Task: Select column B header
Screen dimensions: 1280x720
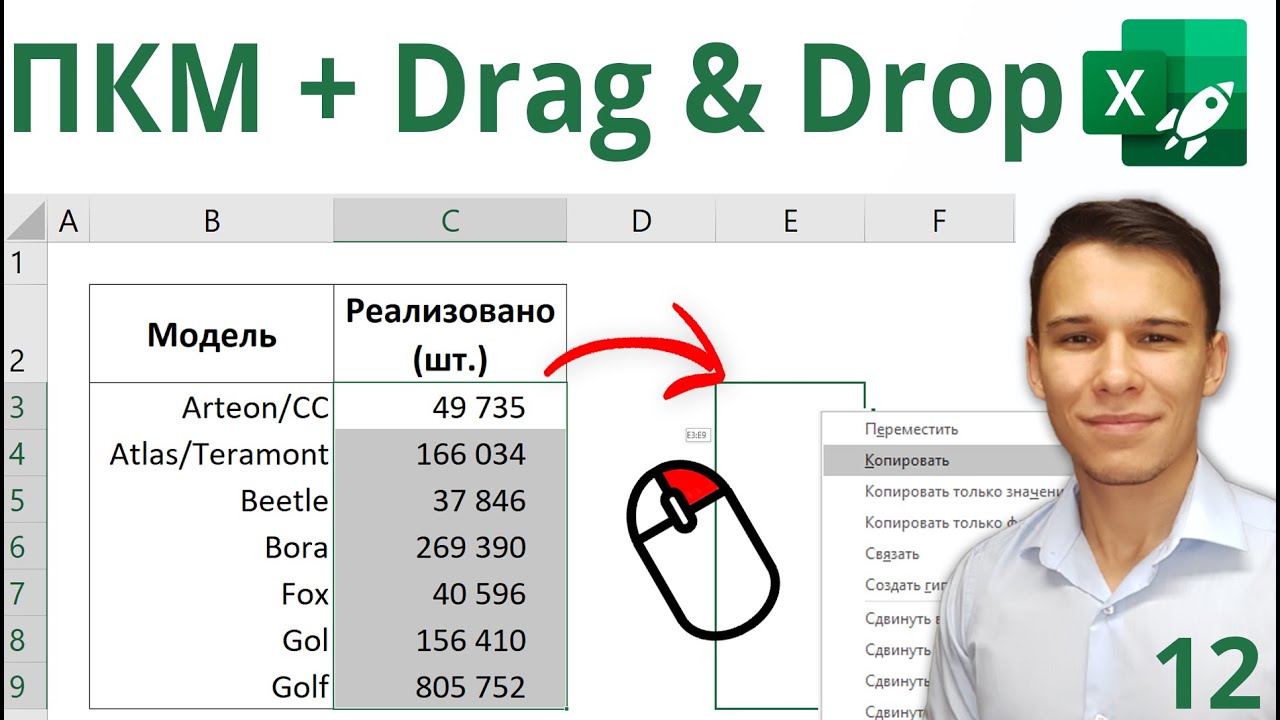Action: coord(211,220)
